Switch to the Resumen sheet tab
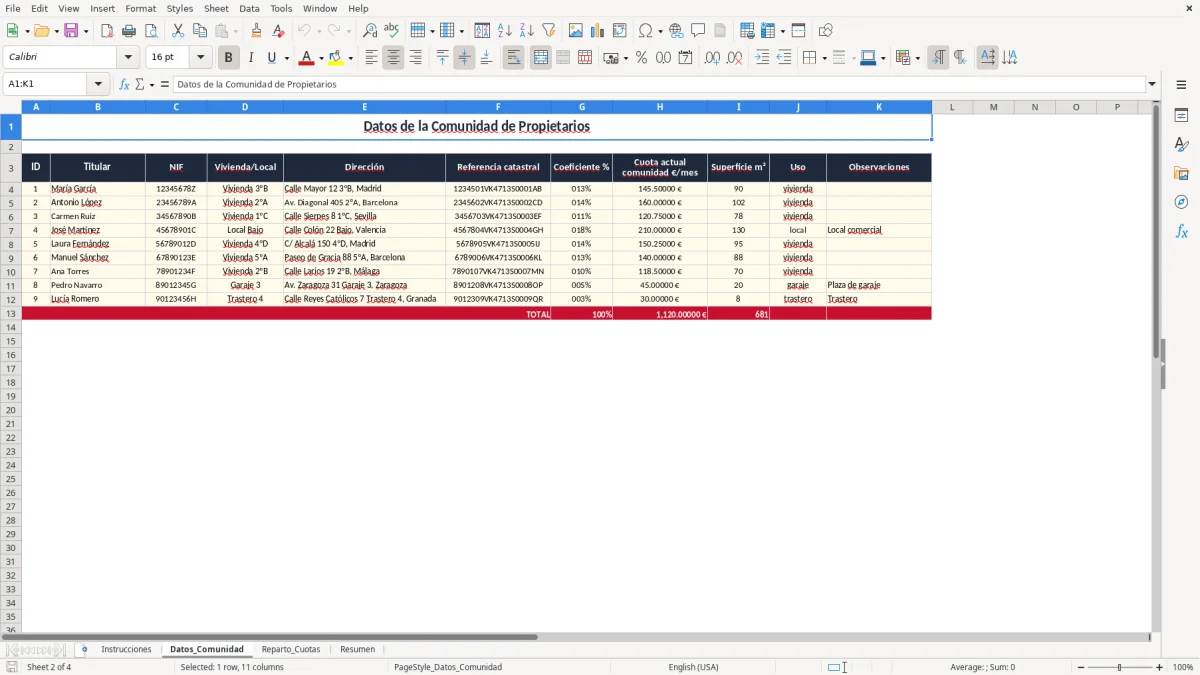The image size is (1200, 675). click(357, 649)
